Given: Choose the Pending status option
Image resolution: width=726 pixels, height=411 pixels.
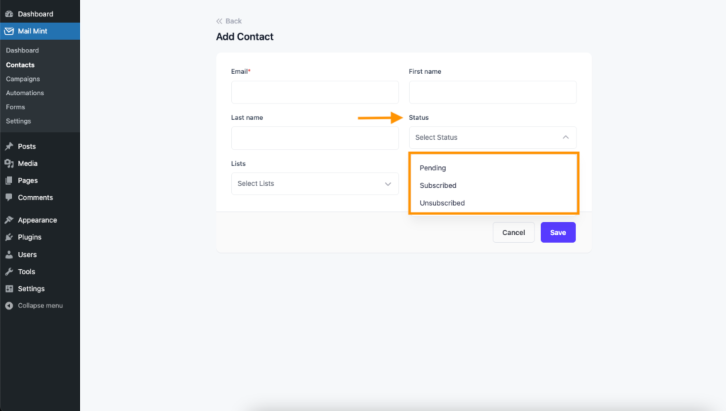Looking at the screenshot, I should (x=432, y=168).
